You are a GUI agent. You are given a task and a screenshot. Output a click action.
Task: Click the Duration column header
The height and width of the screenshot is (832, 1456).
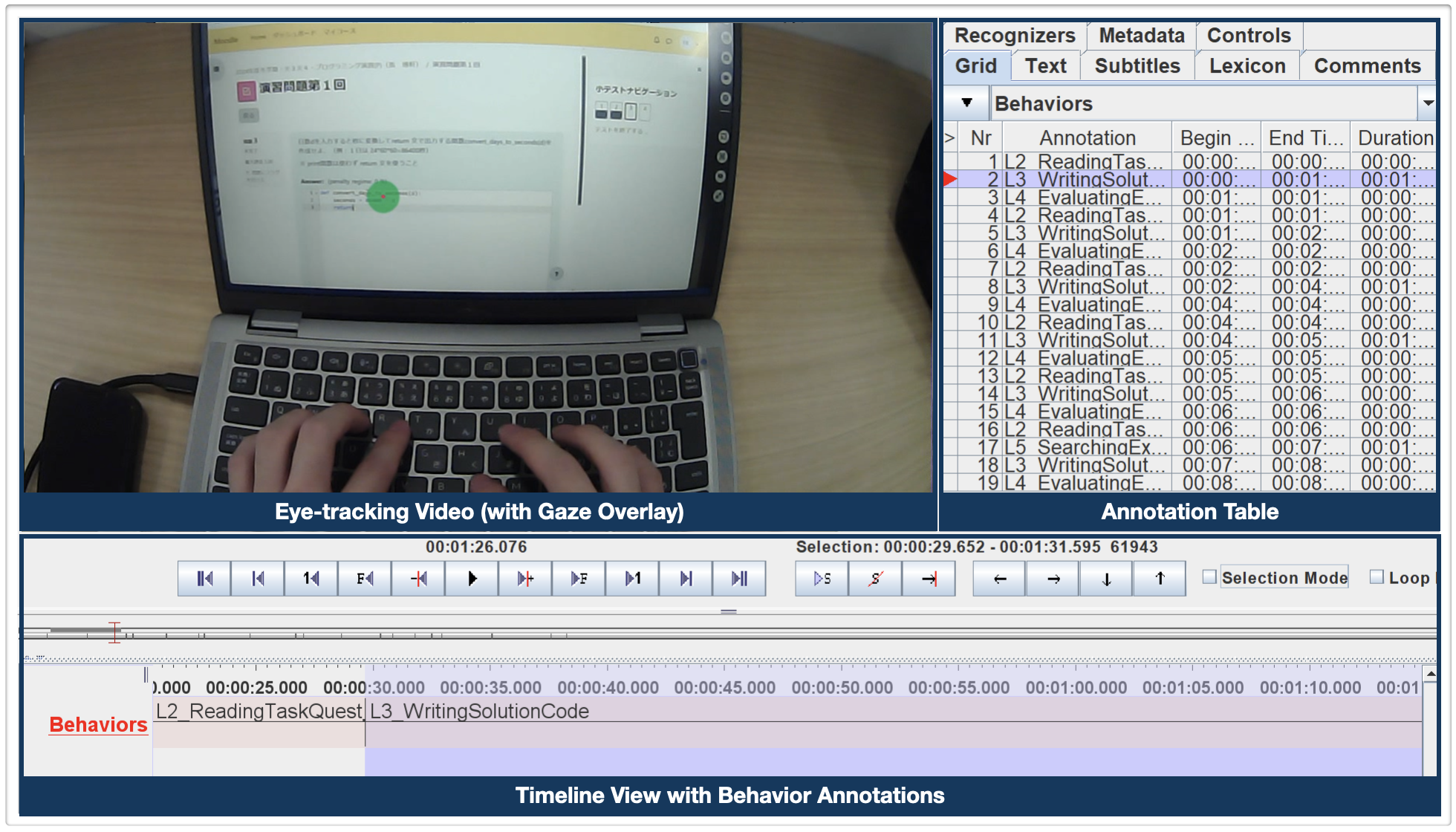1394,138
